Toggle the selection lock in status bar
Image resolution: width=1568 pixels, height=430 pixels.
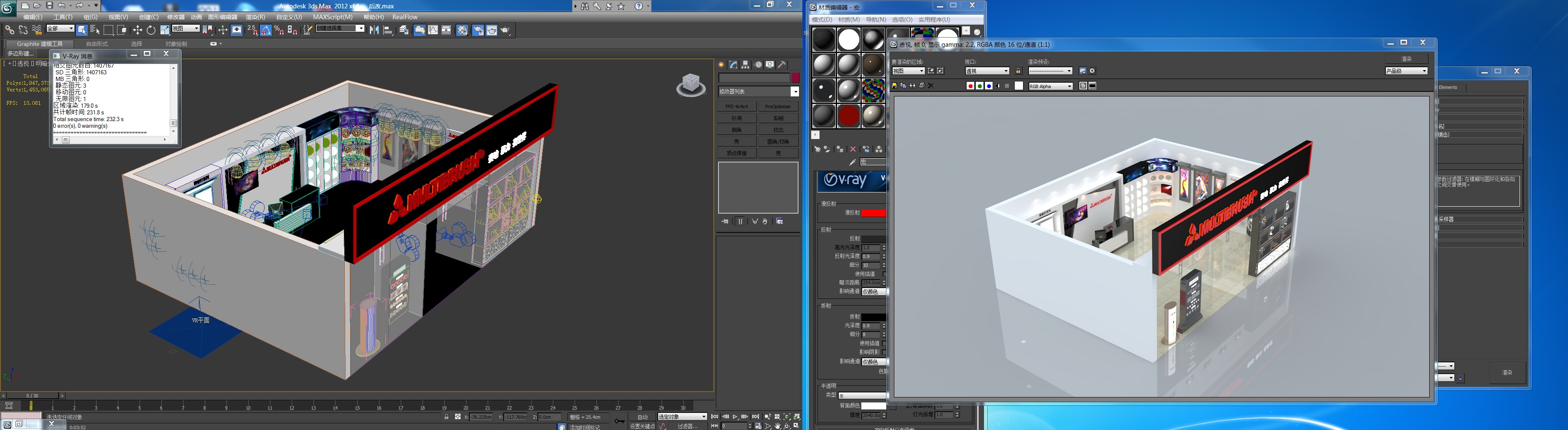447,417
